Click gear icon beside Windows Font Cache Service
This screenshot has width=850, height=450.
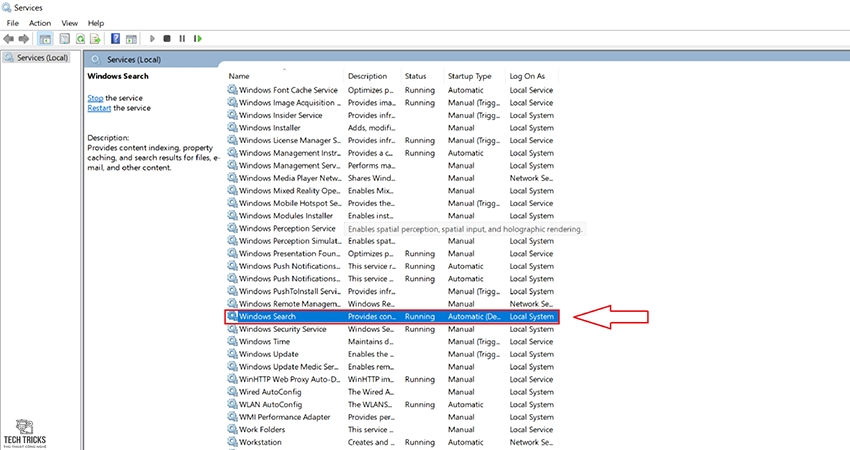(x=233, y=90)
